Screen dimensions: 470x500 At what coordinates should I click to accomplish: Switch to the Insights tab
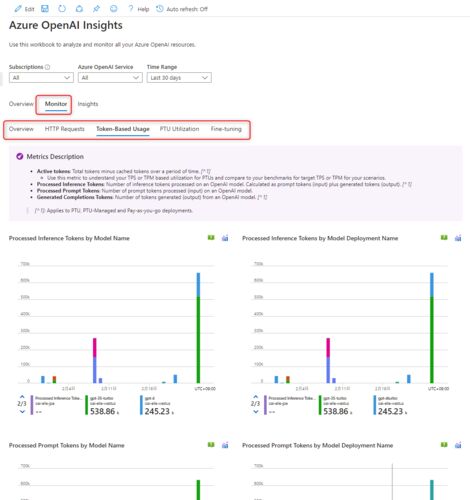point(88,104)
